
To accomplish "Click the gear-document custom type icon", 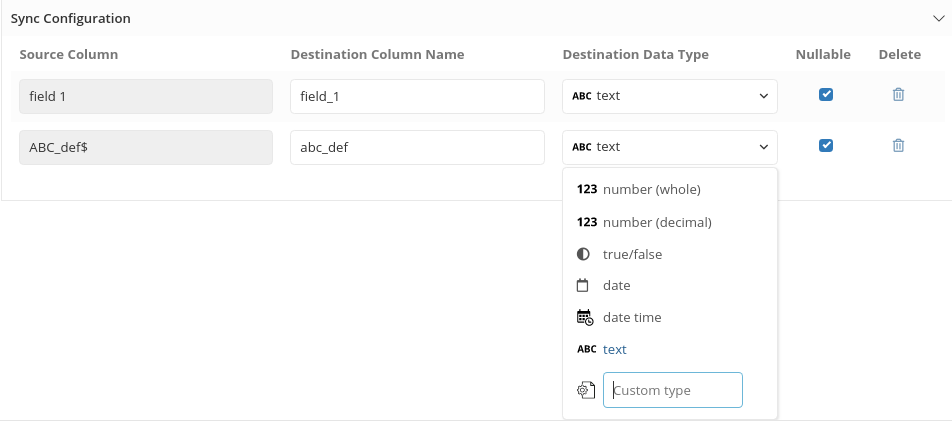I will (585, 390).
